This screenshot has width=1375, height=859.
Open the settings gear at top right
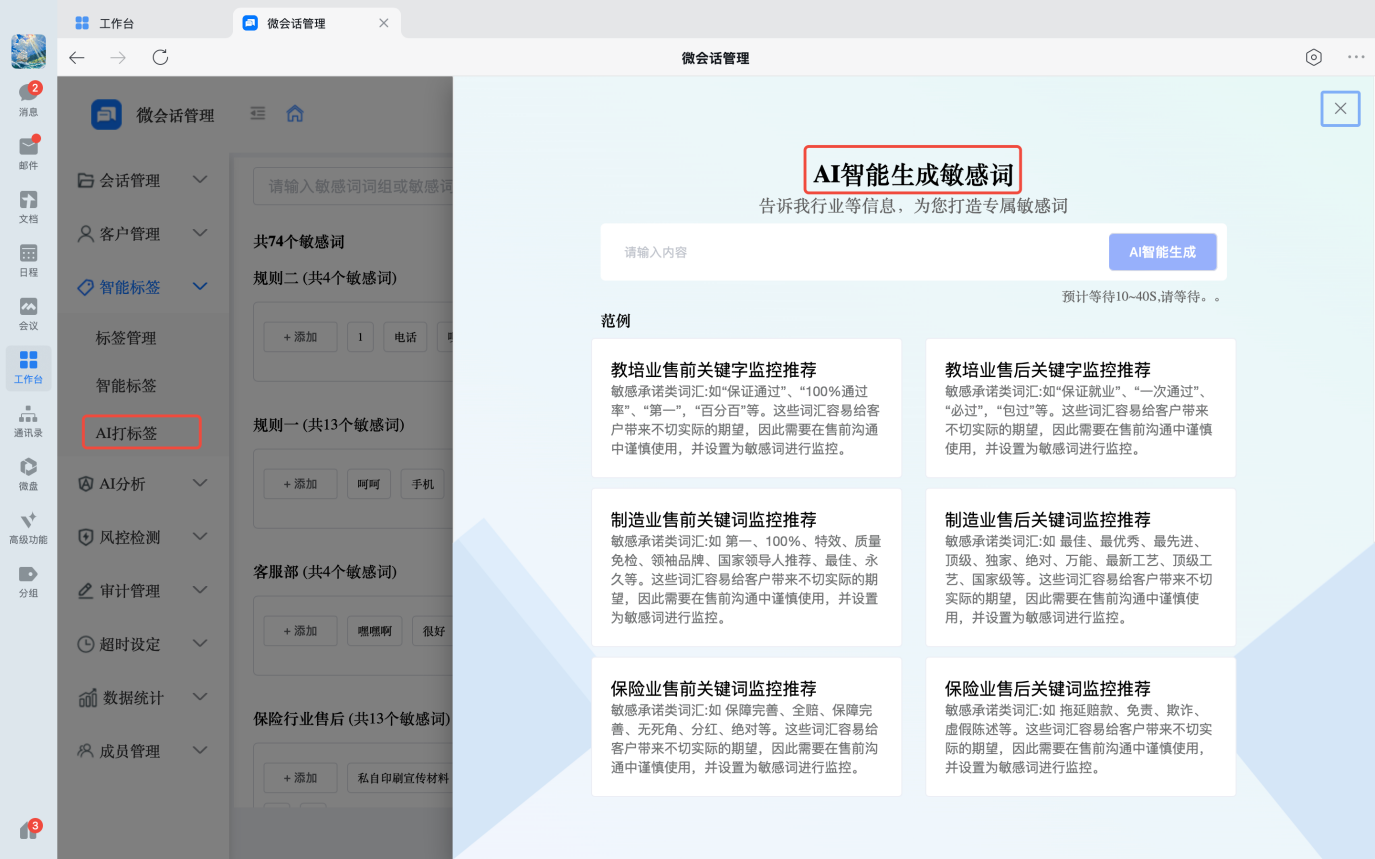(x=1313, y=57)
